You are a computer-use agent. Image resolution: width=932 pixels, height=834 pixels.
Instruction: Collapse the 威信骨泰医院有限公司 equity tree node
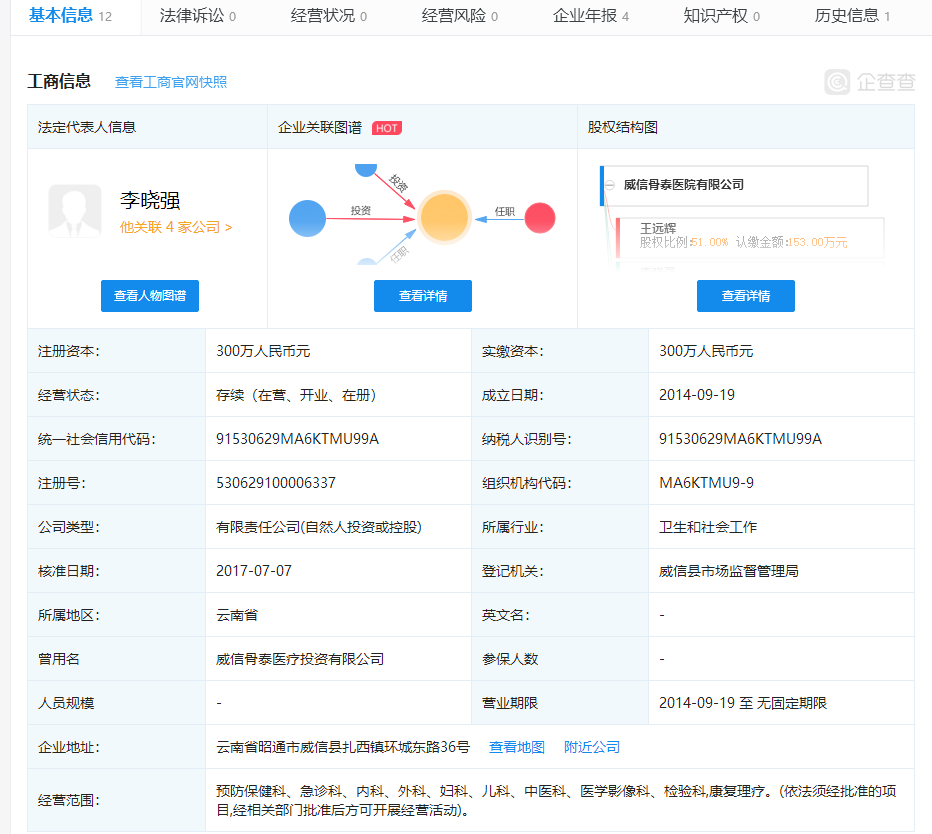point(610,185)
